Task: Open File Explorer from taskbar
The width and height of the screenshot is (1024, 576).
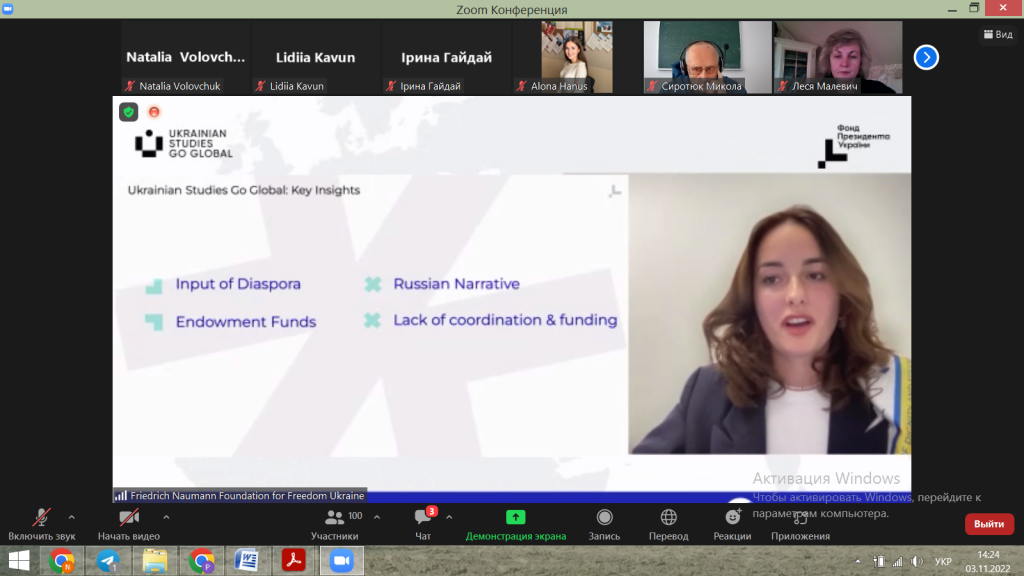Action: click(x=155, y=561)
